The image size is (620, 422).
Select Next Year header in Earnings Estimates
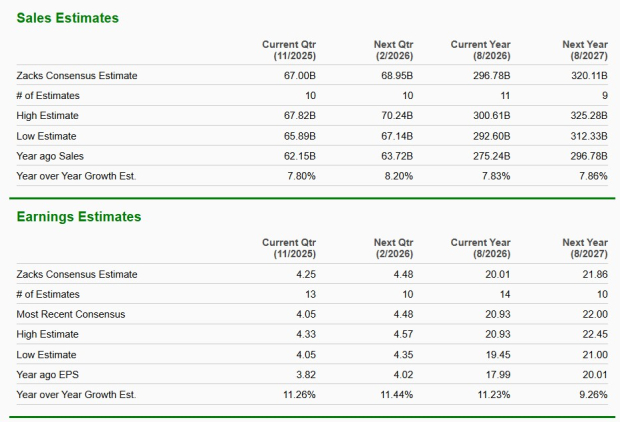click(585, 248)
